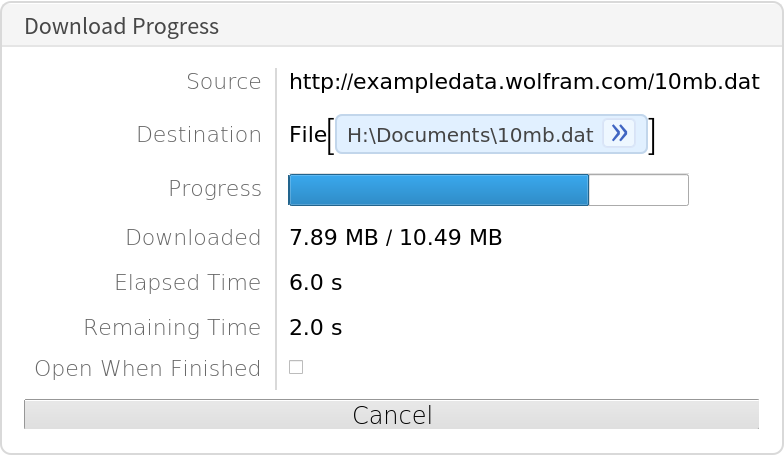
Task: Click the 6.0 s elapsed time value
Action: 316,283
